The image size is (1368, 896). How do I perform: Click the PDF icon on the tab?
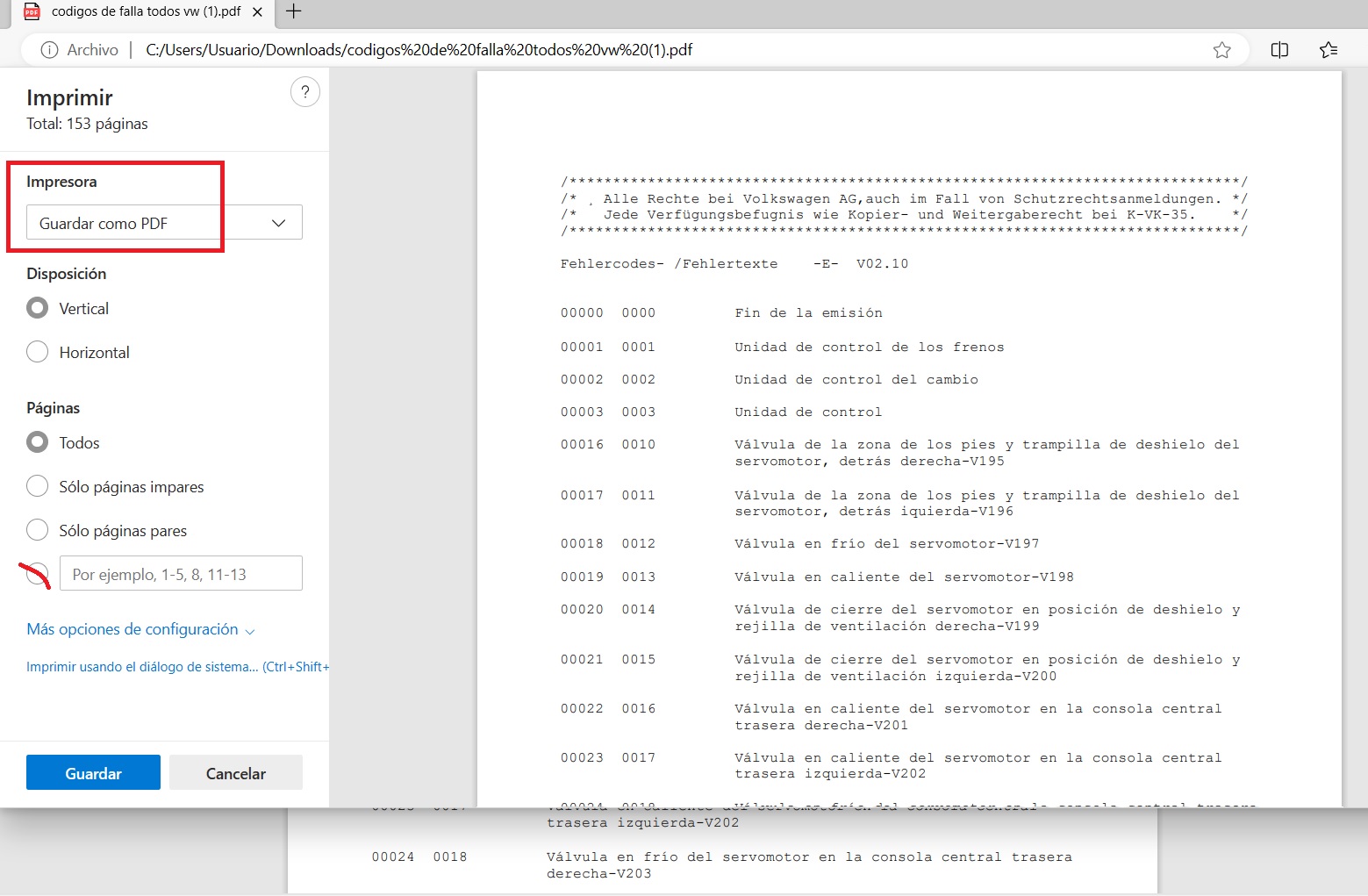coord(32,11)
